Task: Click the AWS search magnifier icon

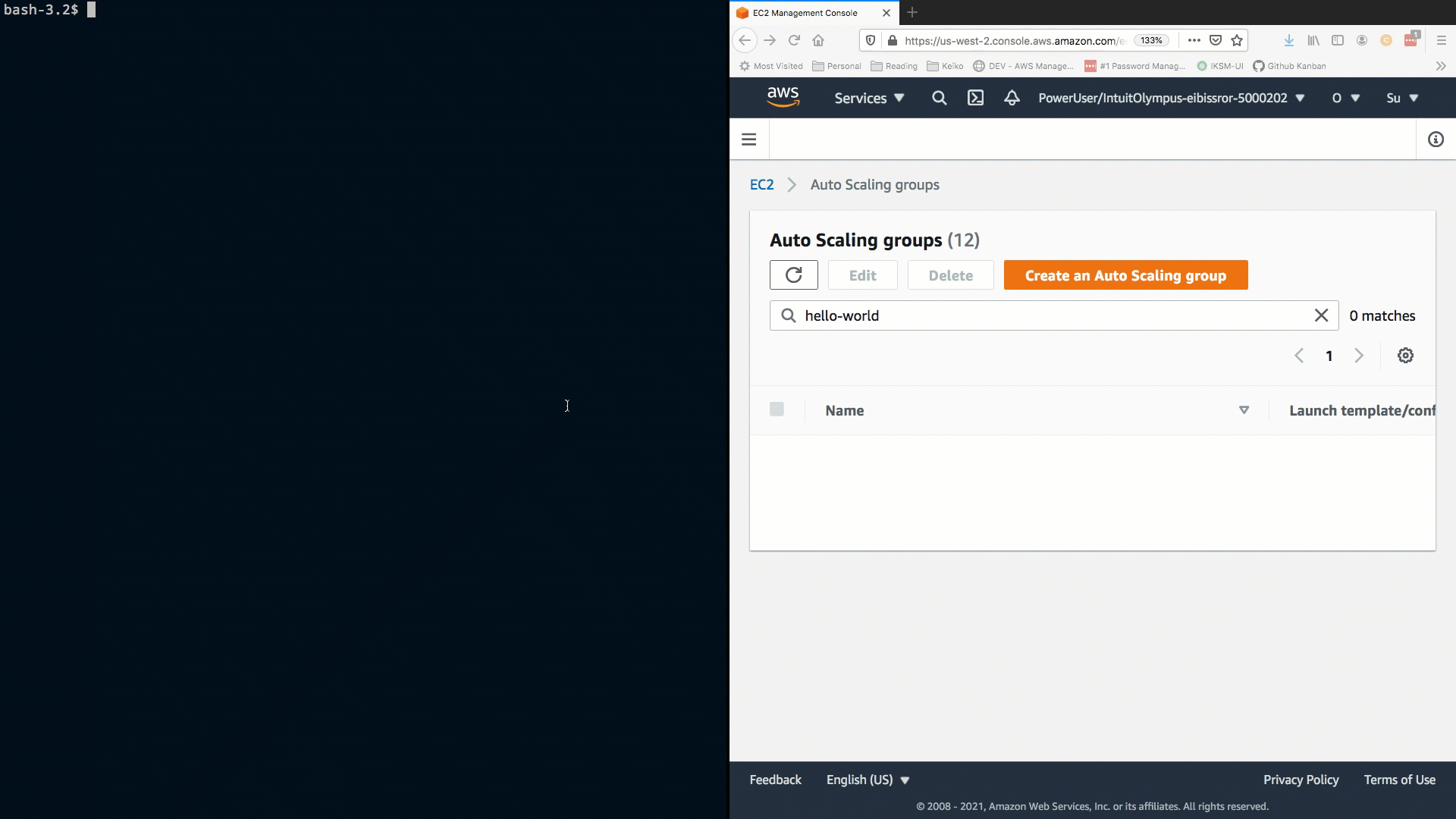Action: pos(939,98)
